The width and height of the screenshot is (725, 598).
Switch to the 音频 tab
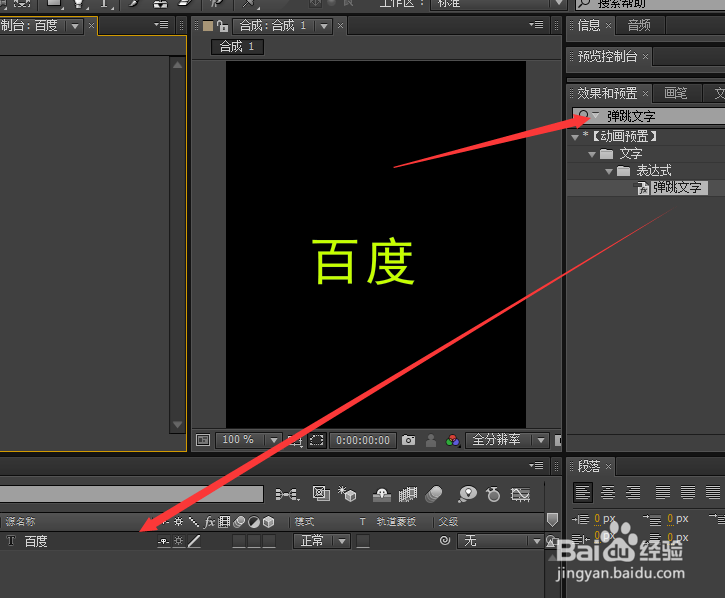(639, 25)
